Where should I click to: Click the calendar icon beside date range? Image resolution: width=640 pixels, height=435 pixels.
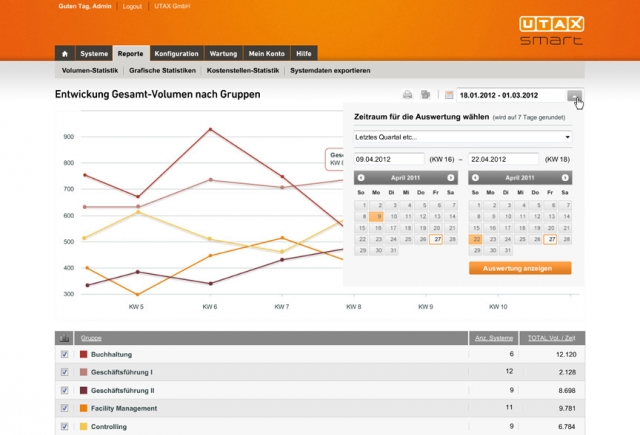(x=449, y=95)
